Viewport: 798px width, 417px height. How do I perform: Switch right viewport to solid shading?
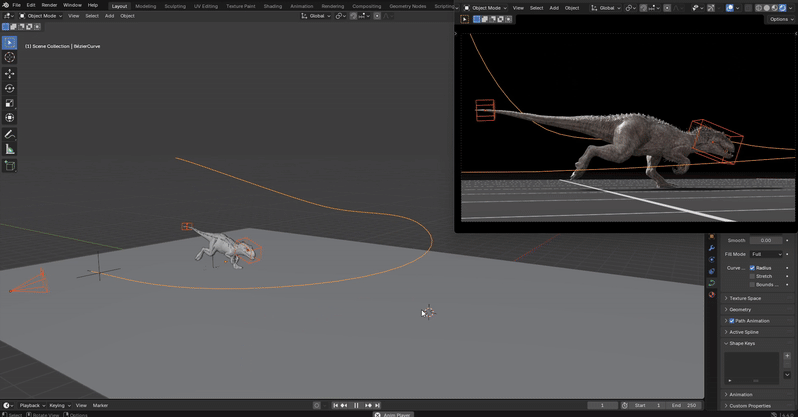pos(767,8)
